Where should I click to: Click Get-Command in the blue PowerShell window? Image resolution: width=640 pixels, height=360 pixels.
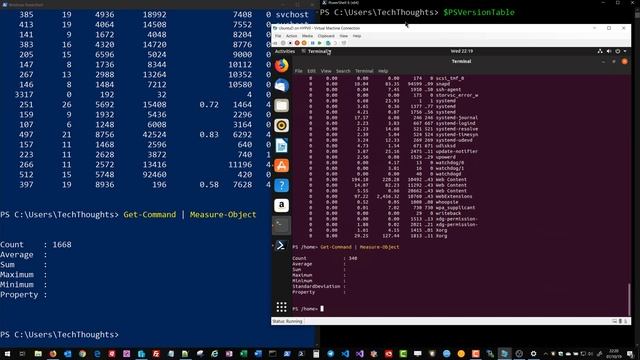click(150, 215)
